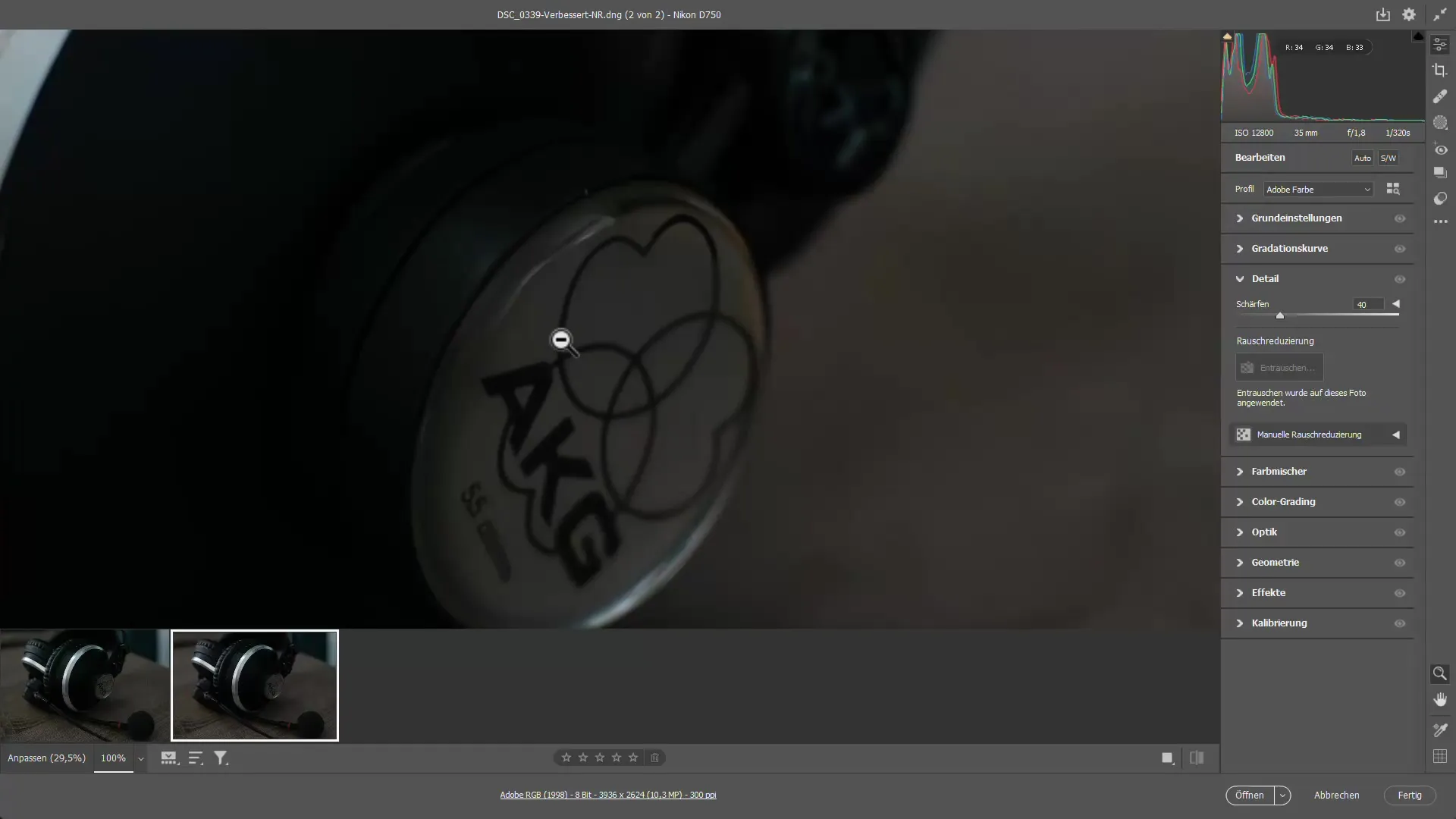Select the color sampler eyedropper tool
Viewport: 1456px width, 819px height.
[x=1440, y=730]
